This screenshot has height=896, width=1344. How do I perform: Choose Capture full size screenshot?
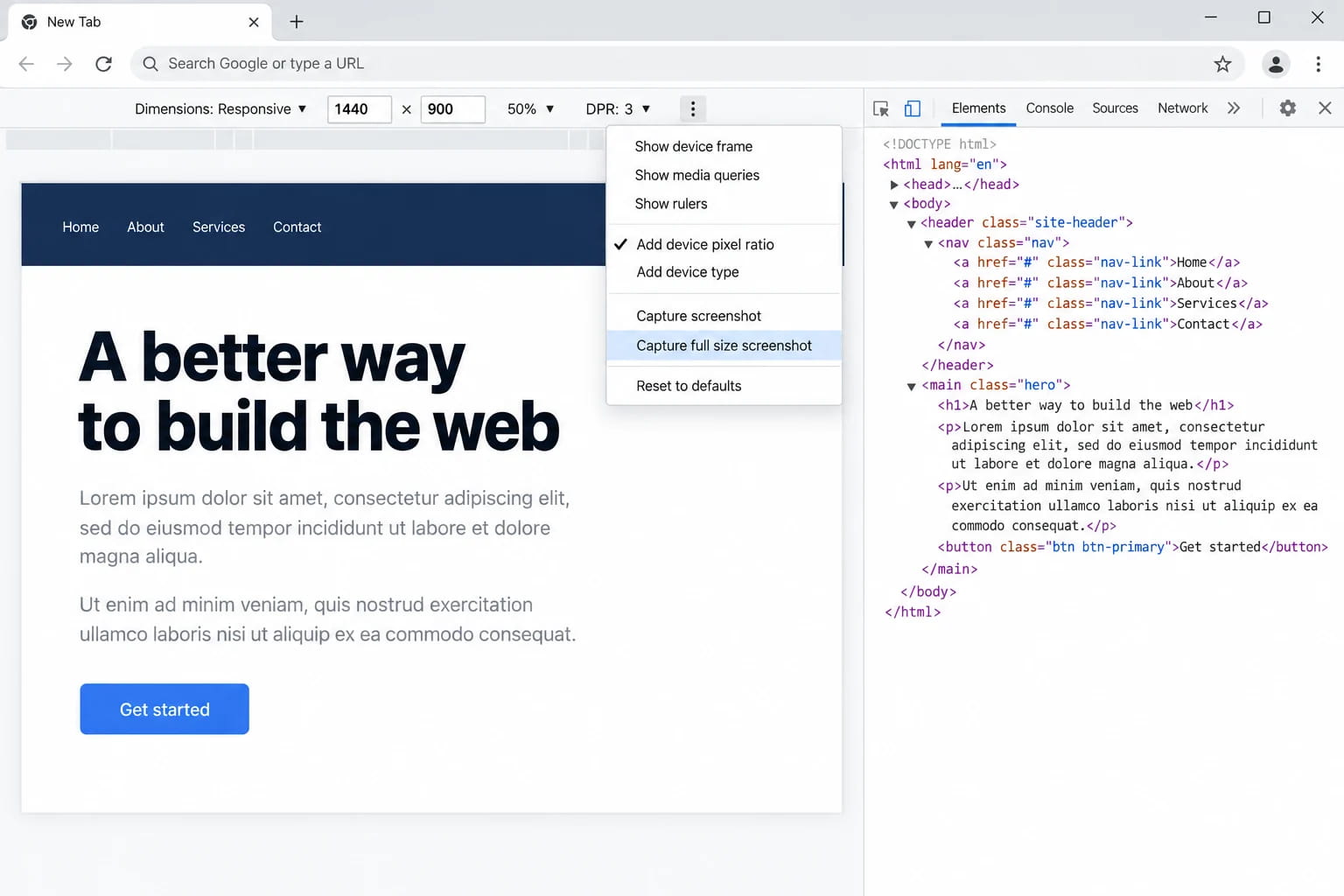pyautogui.click(x=724, y=346)
